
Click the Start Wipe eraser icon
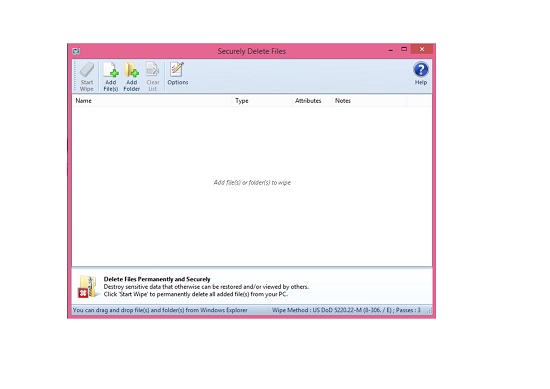point(87,70)
